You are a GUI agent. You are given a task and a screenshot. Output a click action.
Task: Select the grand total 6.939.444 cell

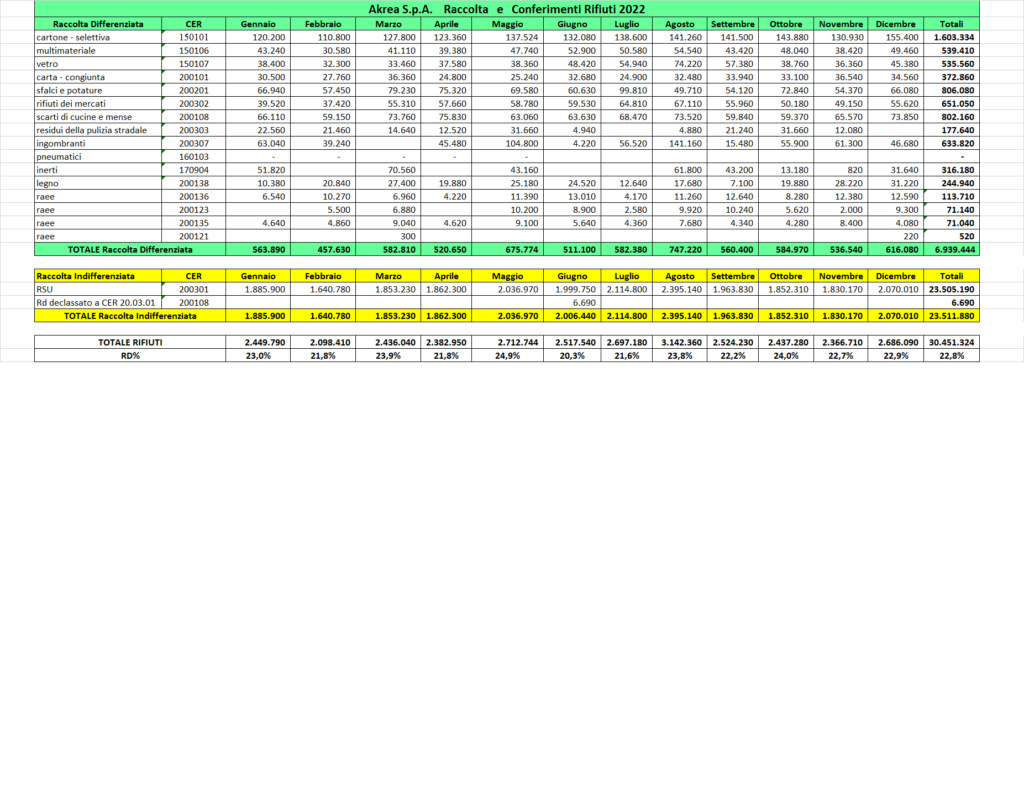952,249
